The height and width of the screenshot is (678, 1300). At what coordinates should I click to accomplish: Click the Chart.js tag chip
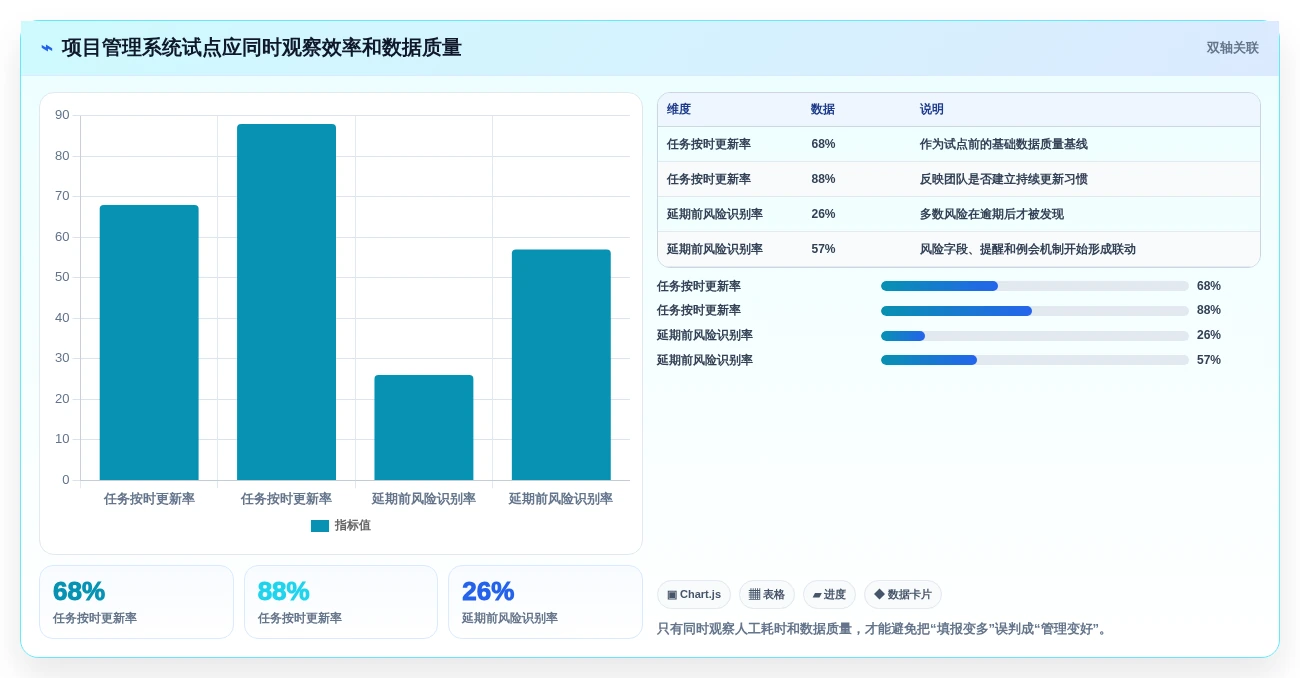point(694,595)
